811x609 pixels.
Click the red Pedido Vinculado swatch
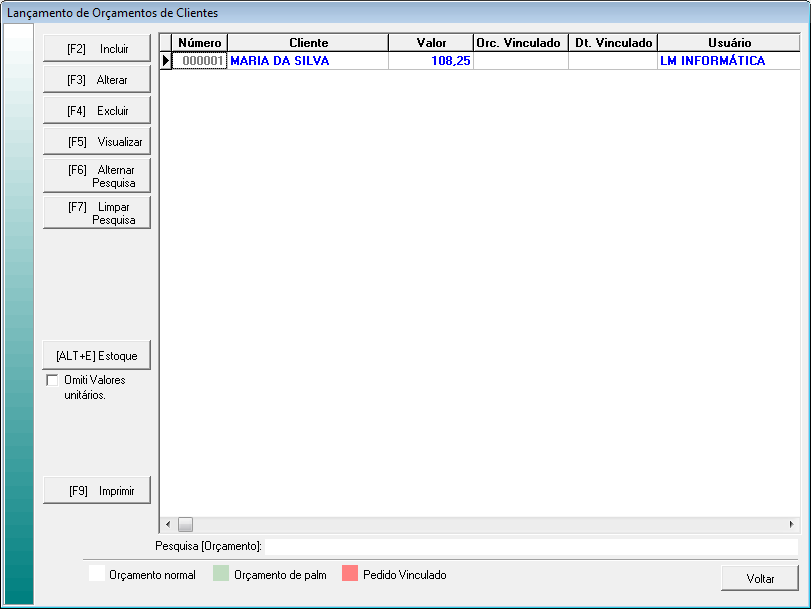click(x=350, y=575)
